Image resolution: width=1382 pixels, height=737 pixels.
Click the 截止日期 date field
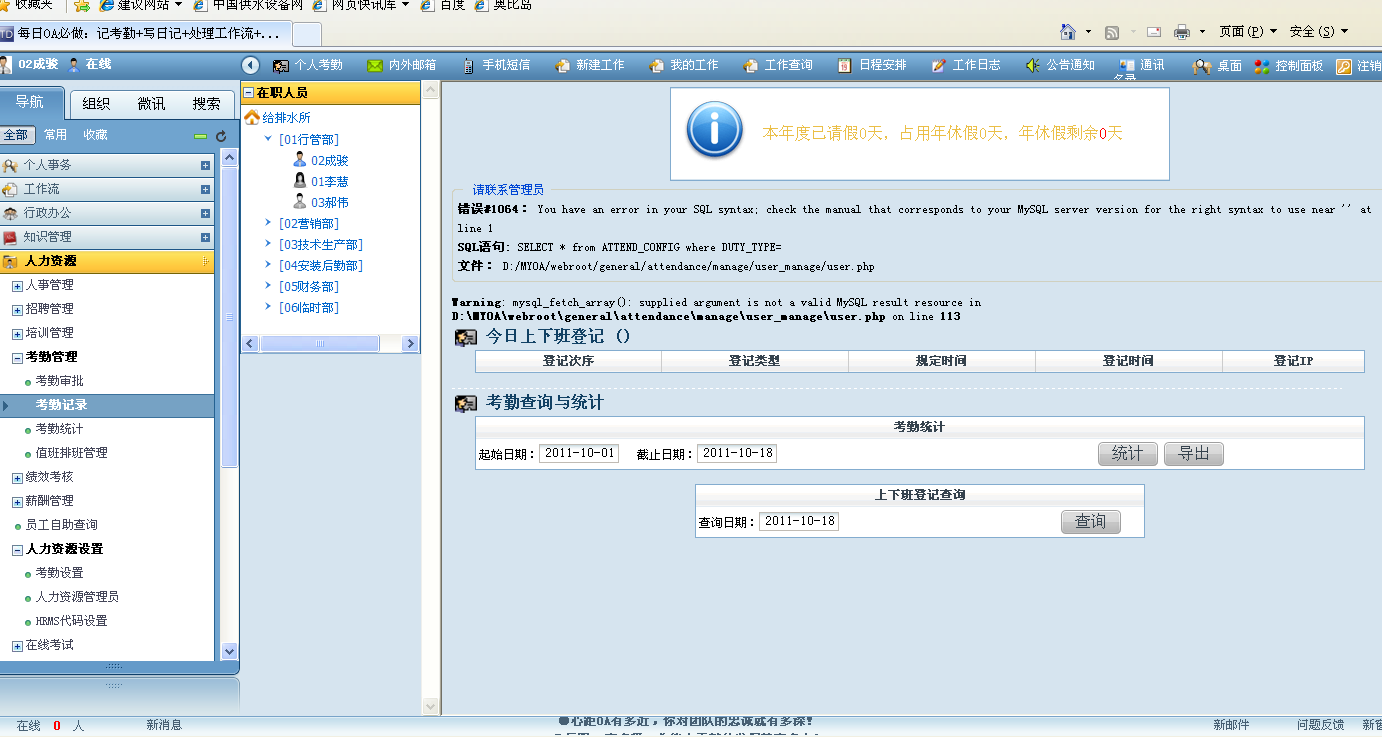(737, 453)
